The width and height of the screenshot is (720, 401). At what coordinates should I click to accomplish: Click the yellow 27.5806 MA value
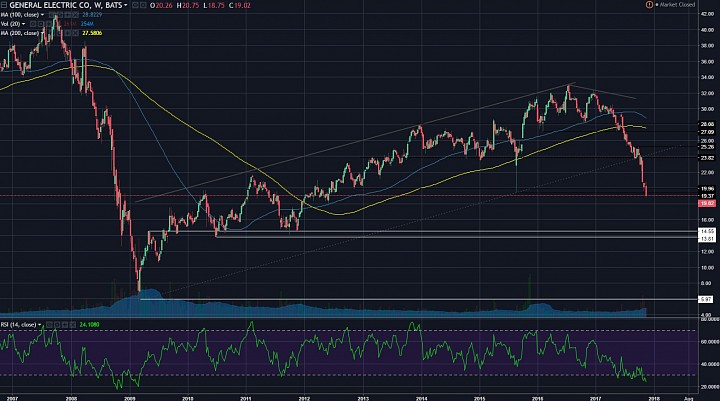point(92,33)
